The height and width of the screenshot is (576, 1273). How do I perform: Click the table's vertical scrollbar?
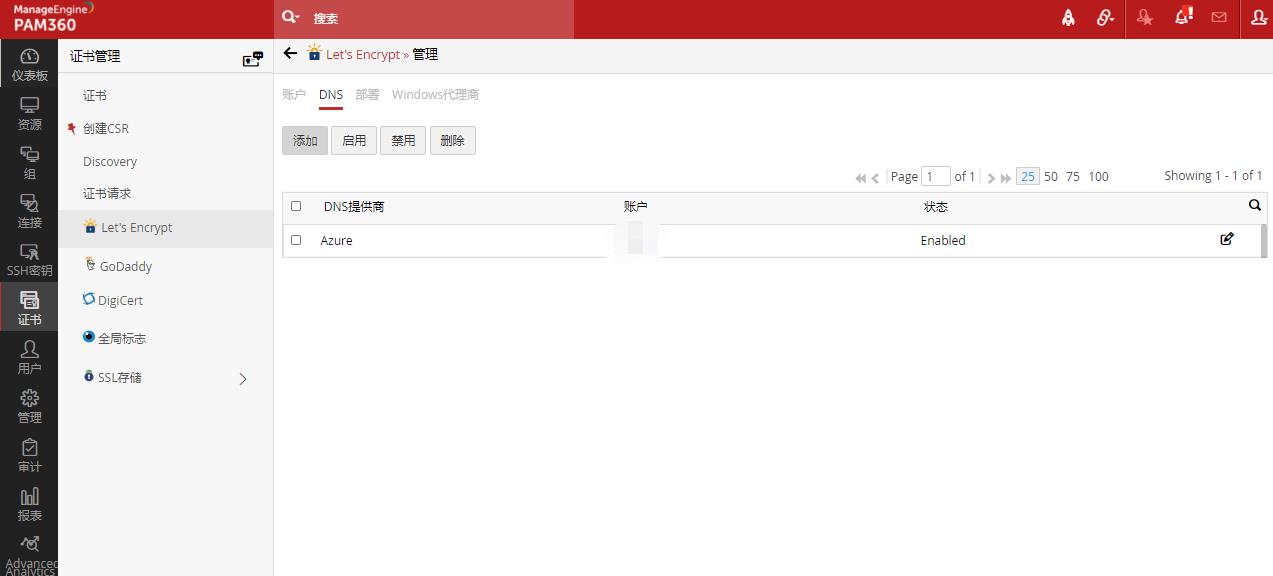(1263, 240)
